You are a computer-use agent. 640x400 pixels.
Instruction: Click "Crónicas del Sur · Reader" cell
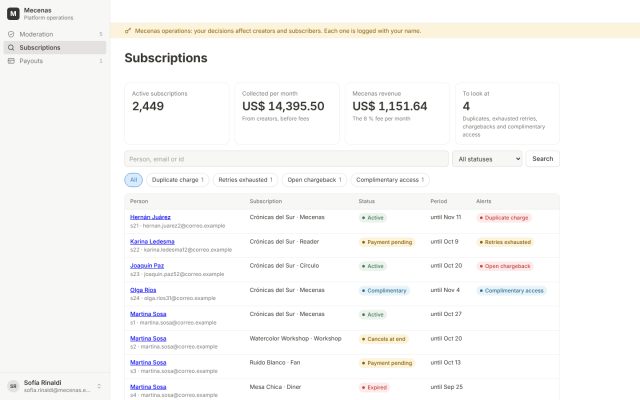[x=284, y=242]
